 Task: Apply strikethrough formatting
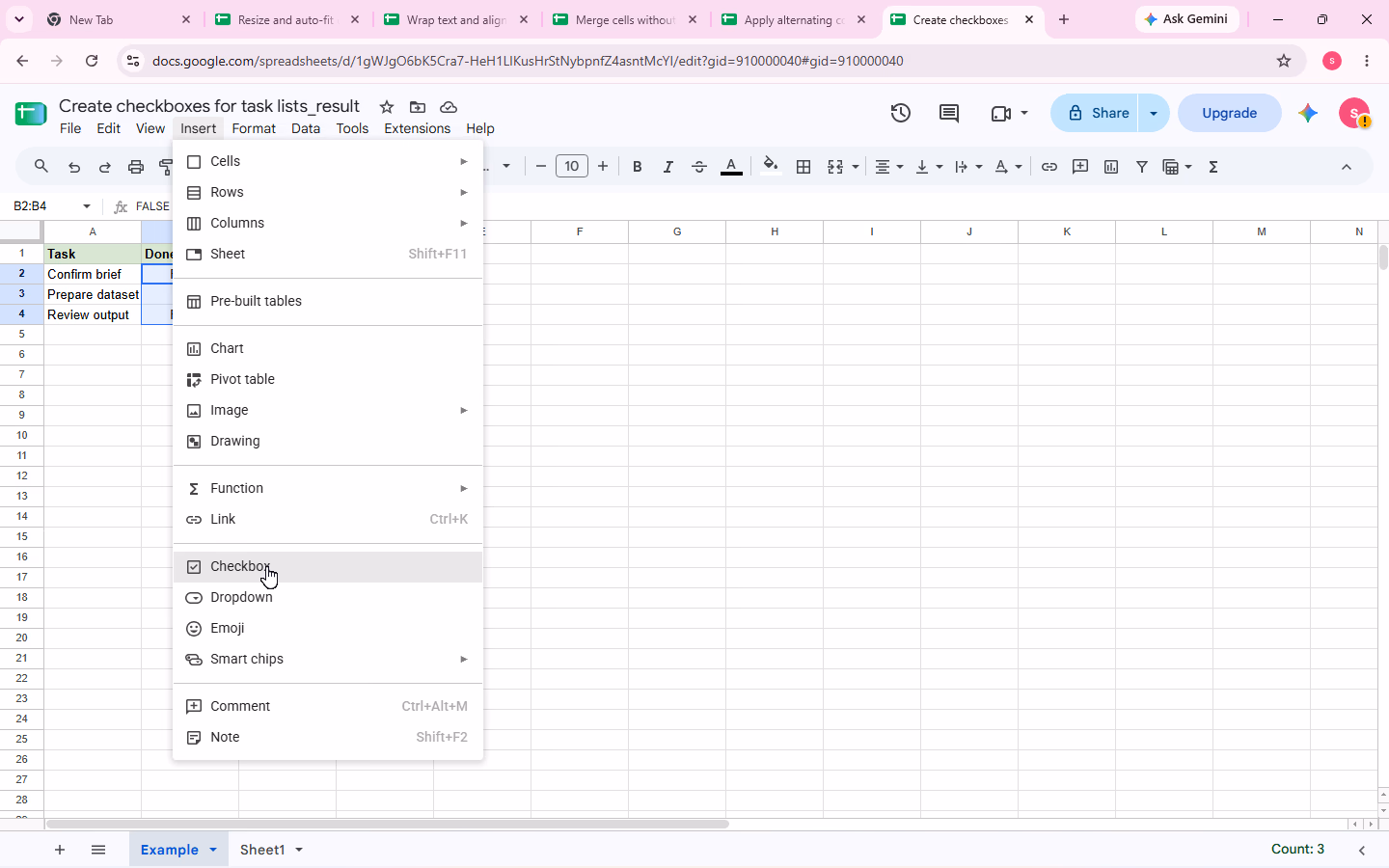click(x=699, y=167)
